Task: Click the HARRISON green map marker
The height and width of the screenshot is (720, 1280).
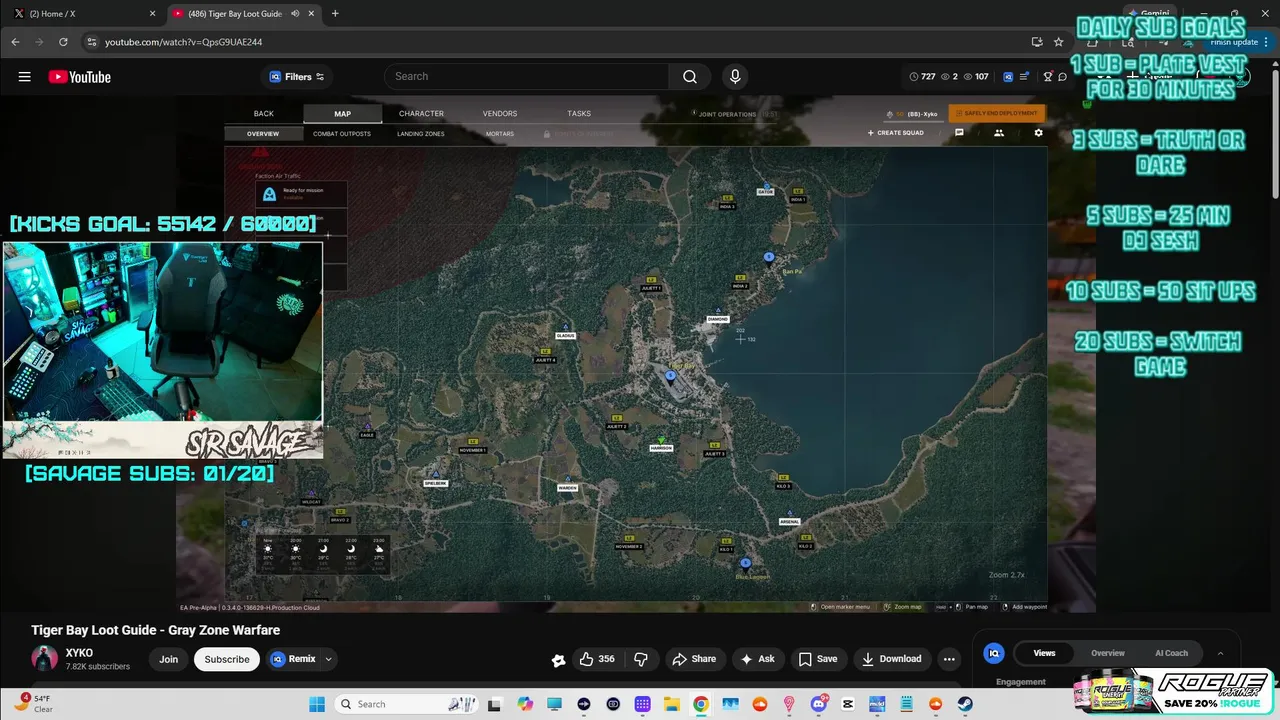Action: click(x=661, y=445)
